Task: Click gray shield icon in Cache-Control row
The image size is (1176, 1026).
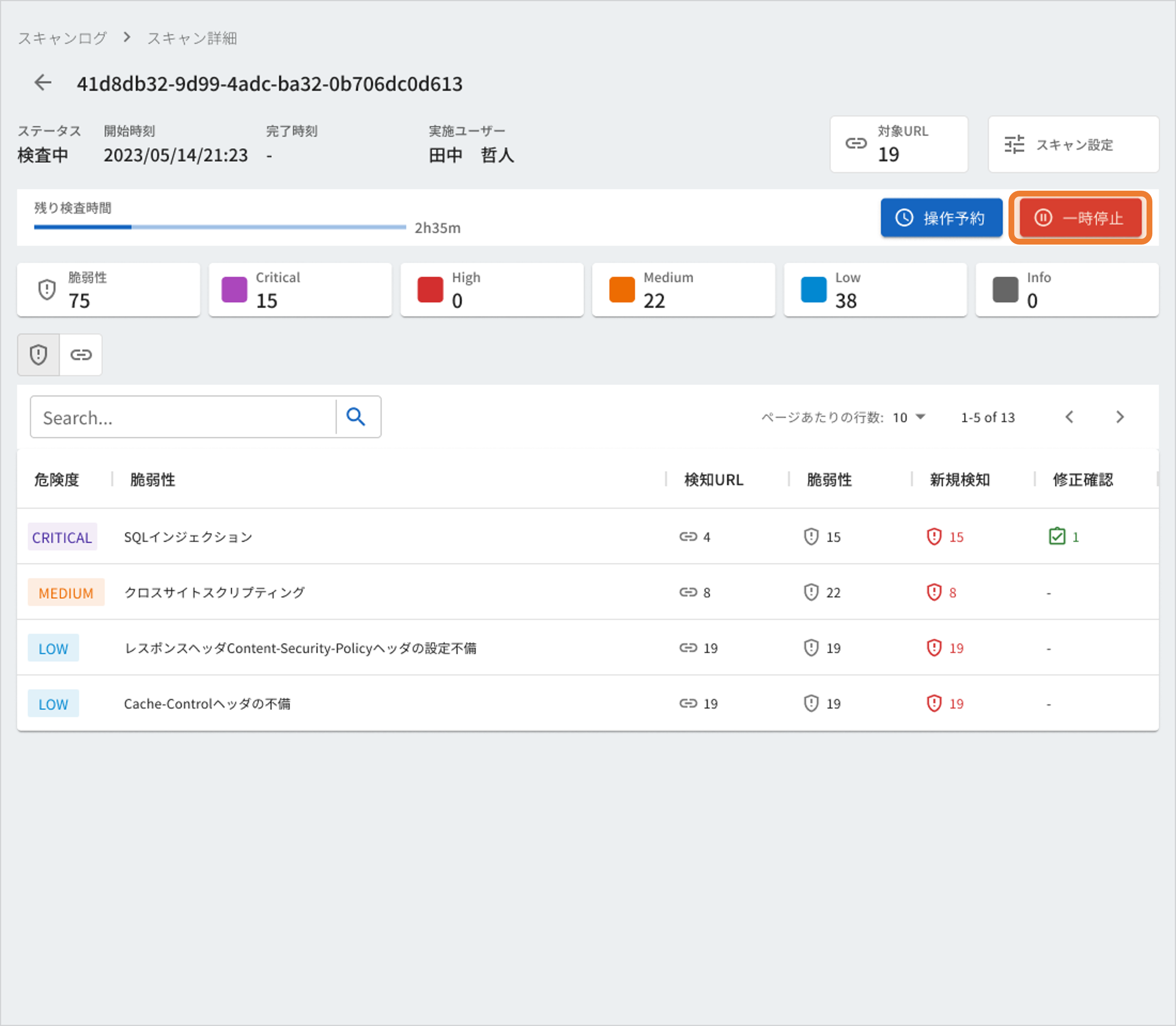Action: [x=811, y=703]
